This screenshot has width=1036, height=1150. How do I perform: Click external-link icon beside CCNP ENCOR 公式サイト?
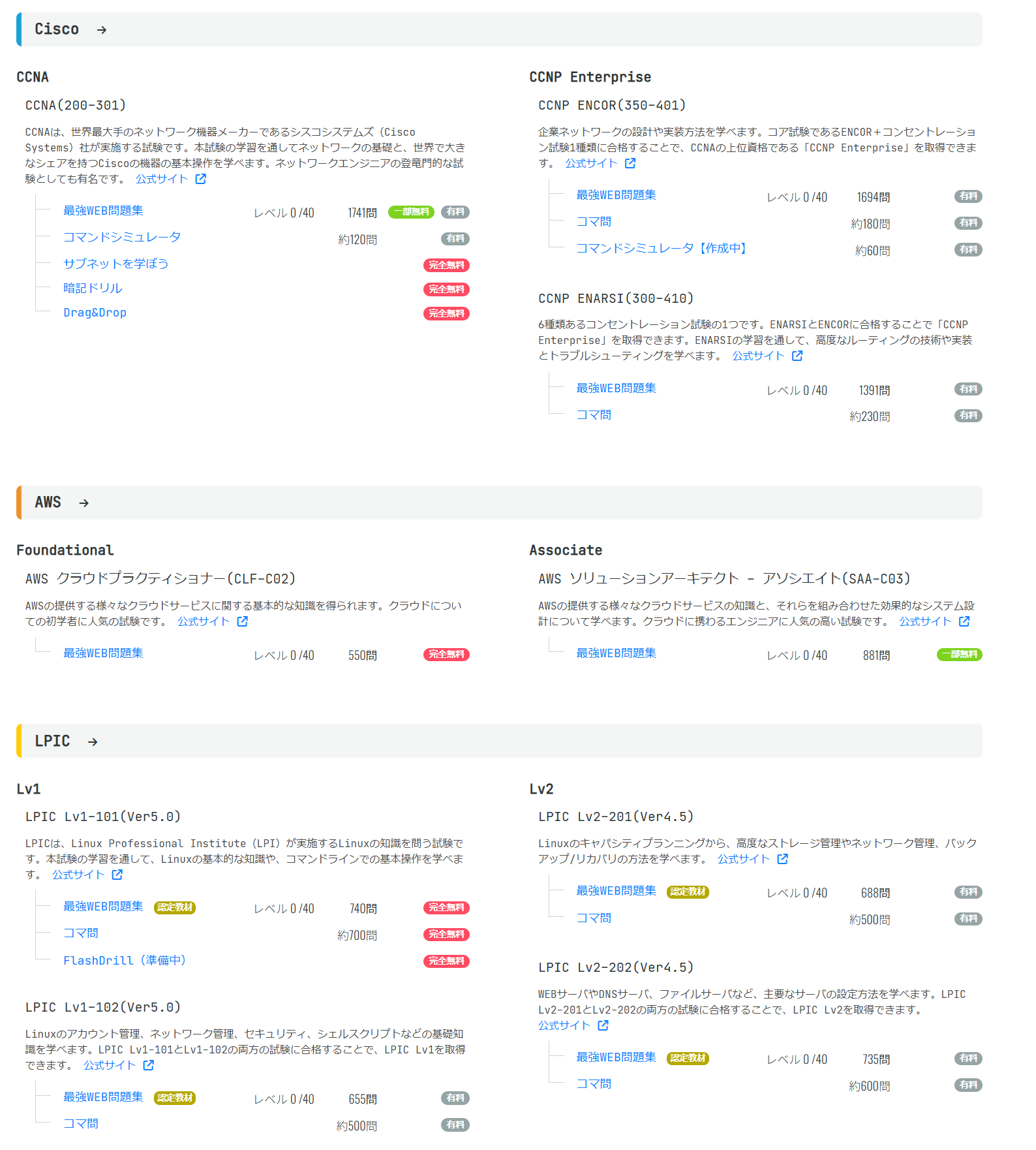(630, 163)
